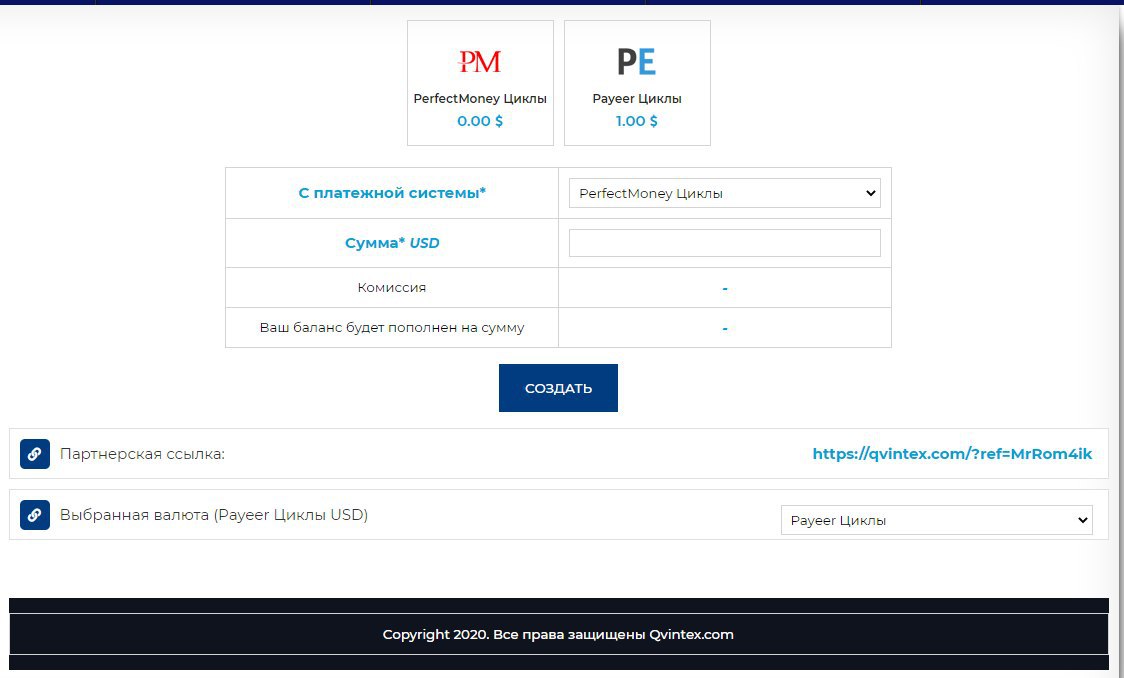Click the 'С платежной системы*' label
Screen dimensions: 1124x678
click(x=391, y=193)
